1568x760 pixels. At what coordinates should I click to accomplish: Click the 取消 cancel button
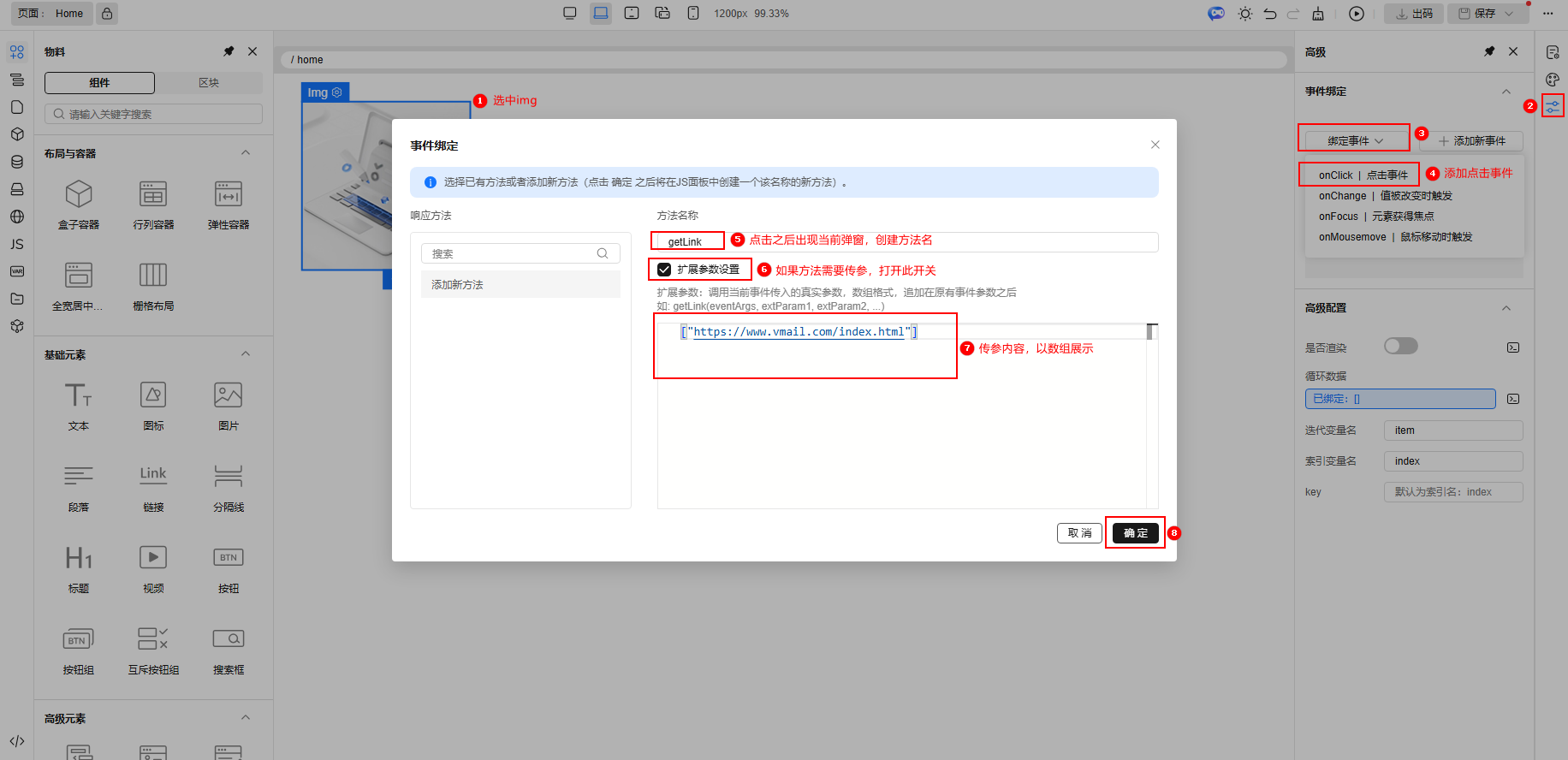click(1079, 533)
